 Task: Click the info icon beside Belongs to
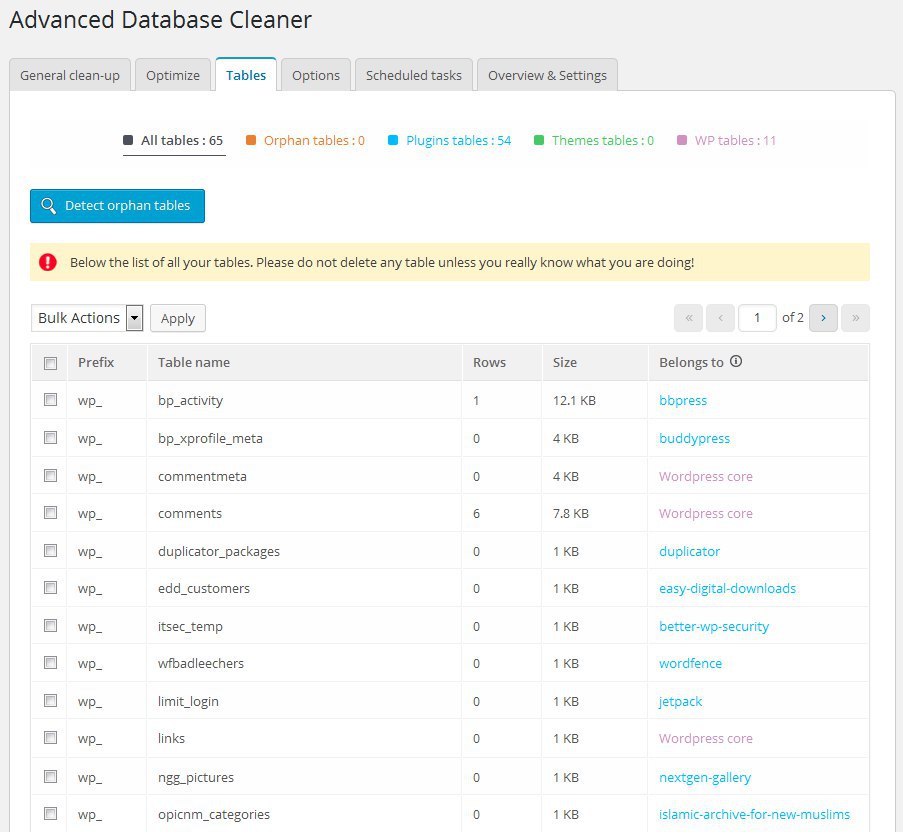(x=736, y=361)
